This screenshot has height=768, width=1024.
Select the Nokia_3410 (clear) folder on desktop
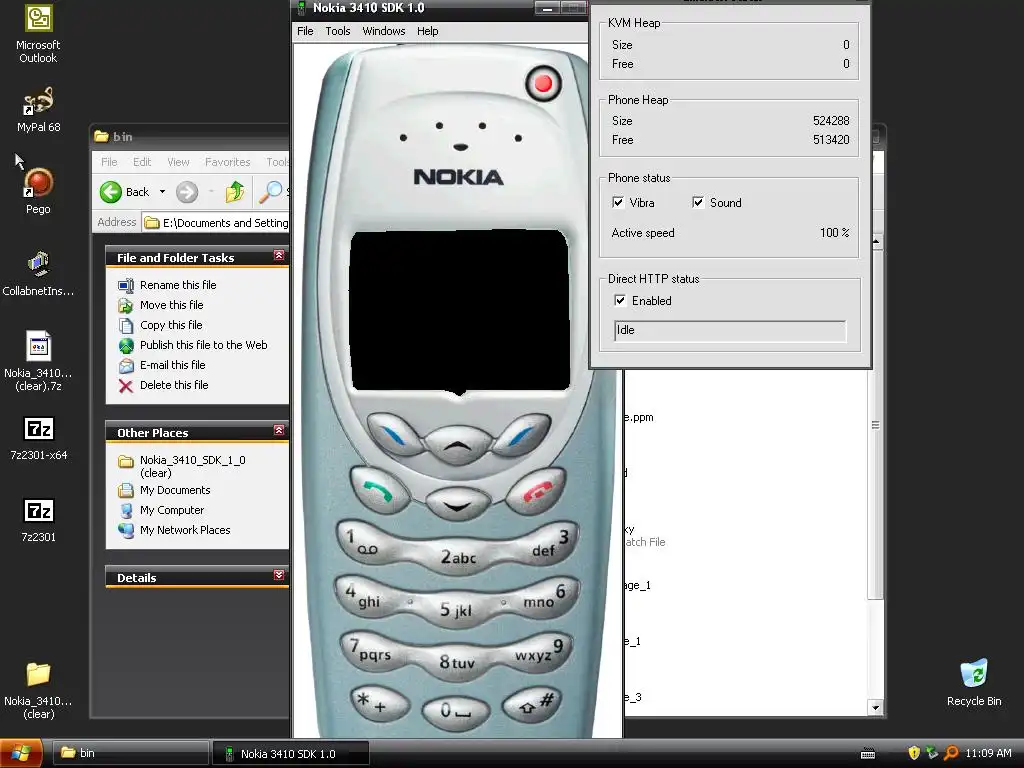point(38,690)
